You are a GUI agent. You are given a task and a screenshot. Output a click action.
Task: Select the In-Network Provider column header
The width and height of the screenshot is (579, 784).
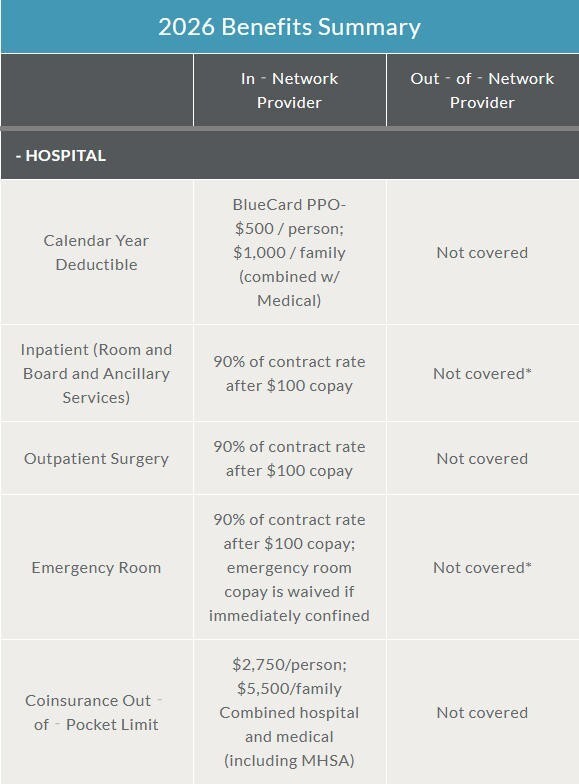coord(290,90)
